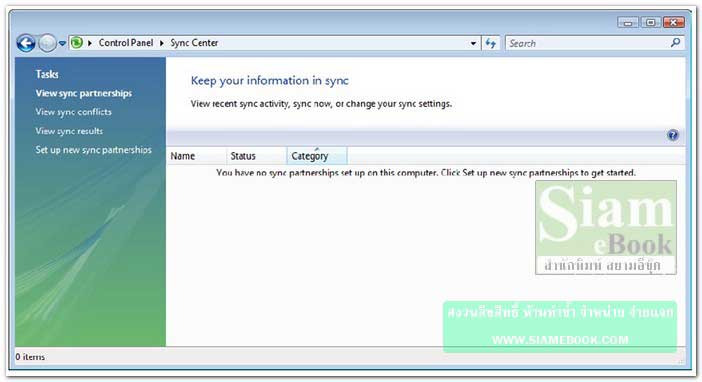
Task: Go back with the blue Back arrow
Action: [x=26, y=43]
